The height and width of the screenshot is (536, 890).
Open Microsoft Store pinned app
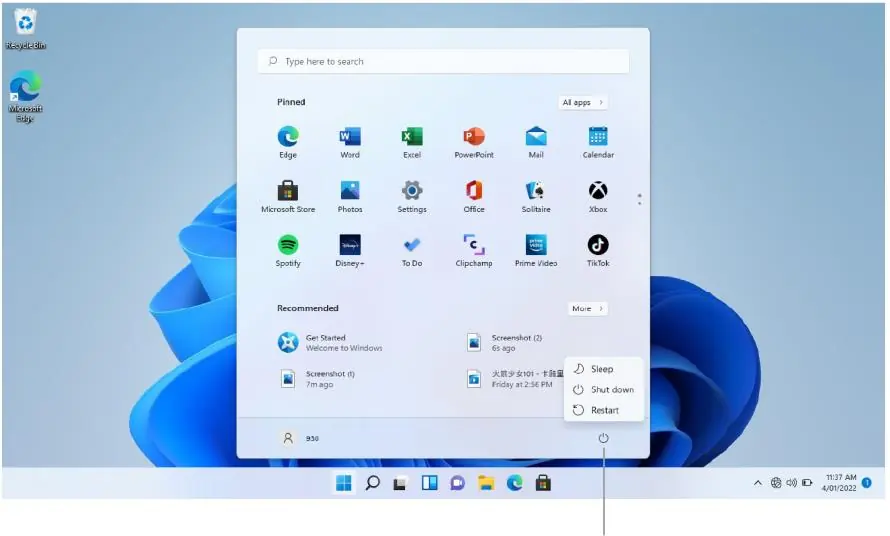[288, 196]
